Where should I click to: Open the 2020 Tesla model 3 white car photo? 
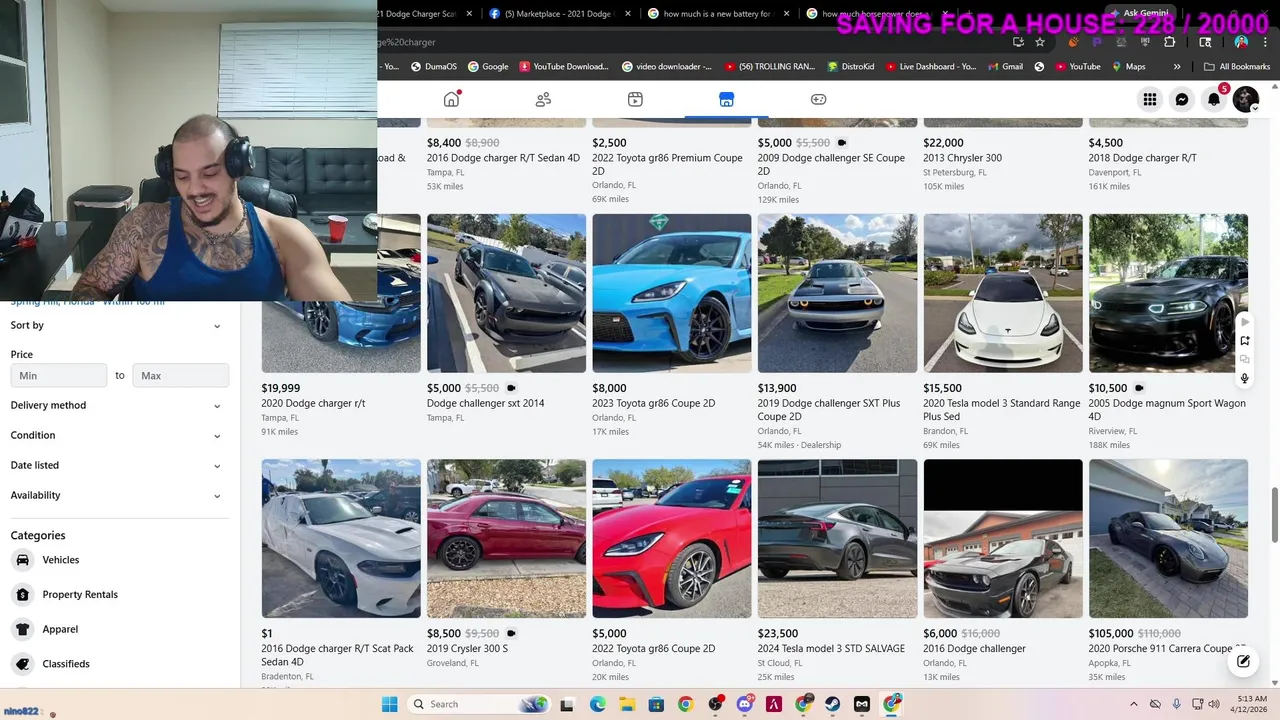(x=1003, y=293)
